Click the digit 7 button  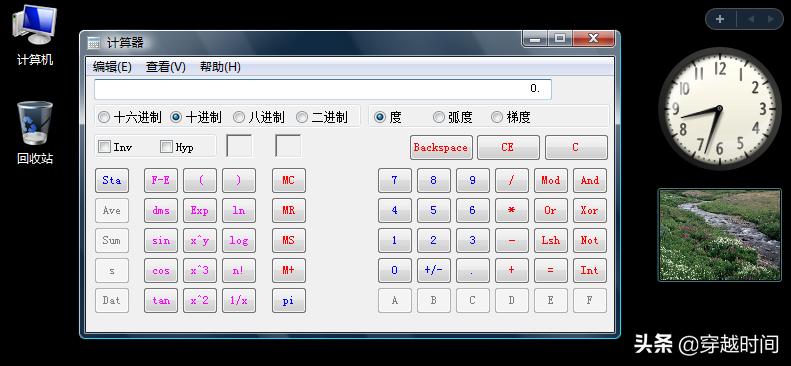click(394, 180)
